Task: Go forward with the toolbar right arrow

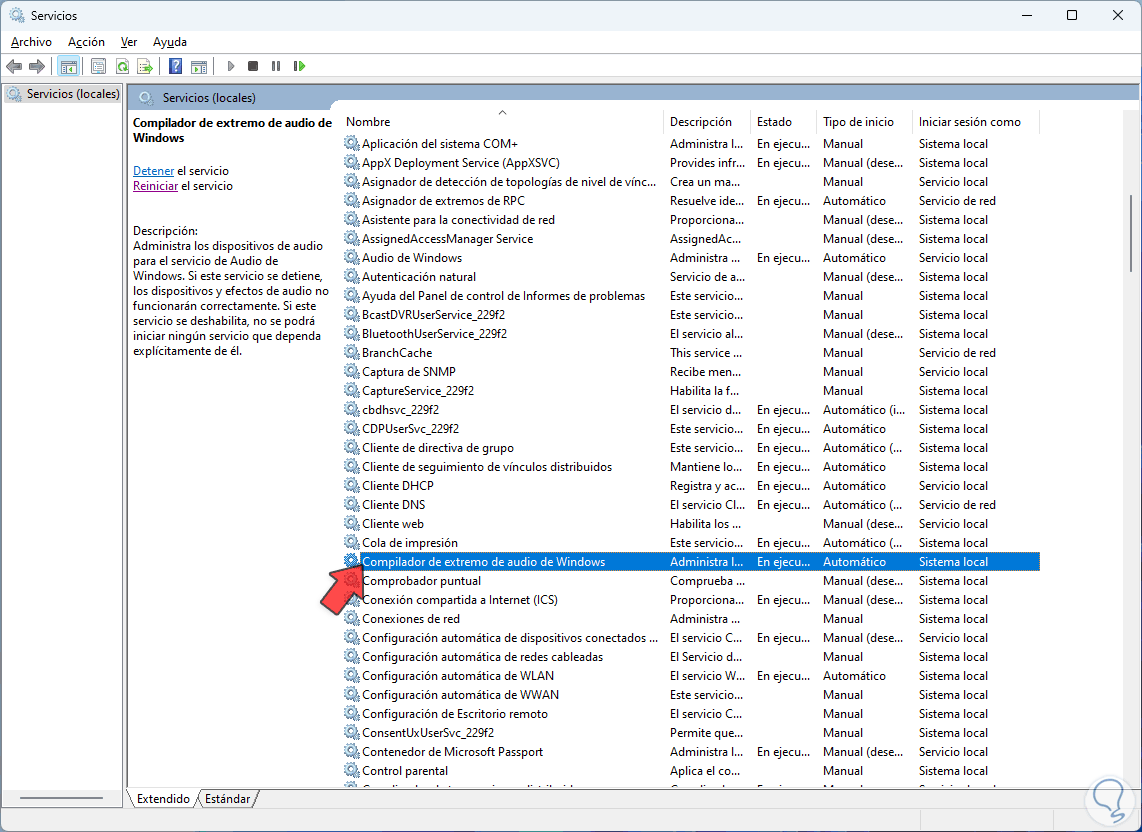Action: click(x=36, y=66)
